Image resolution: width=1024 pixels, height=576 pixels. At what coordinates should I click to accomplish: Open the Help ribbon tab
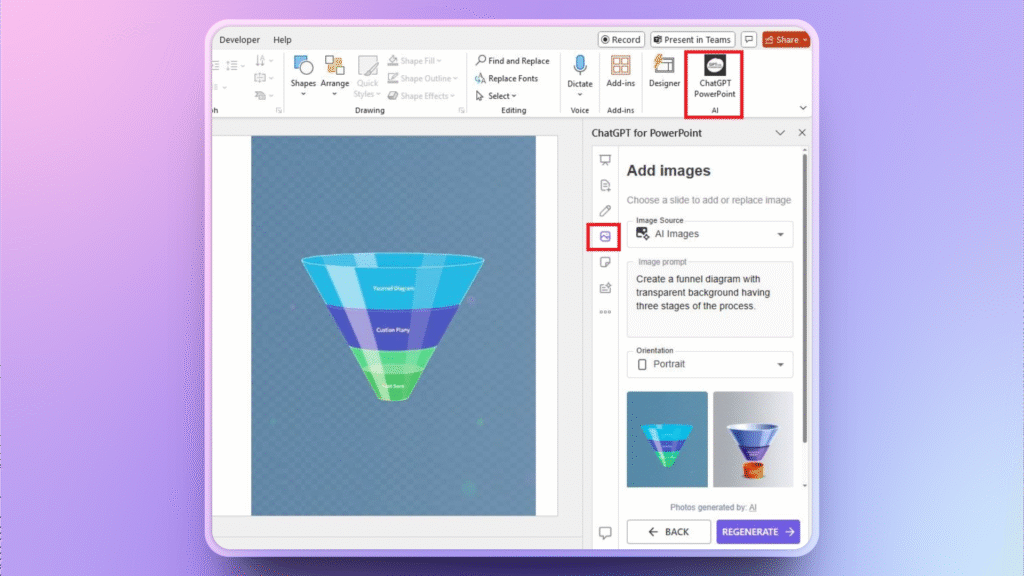(x=282, y=40)
